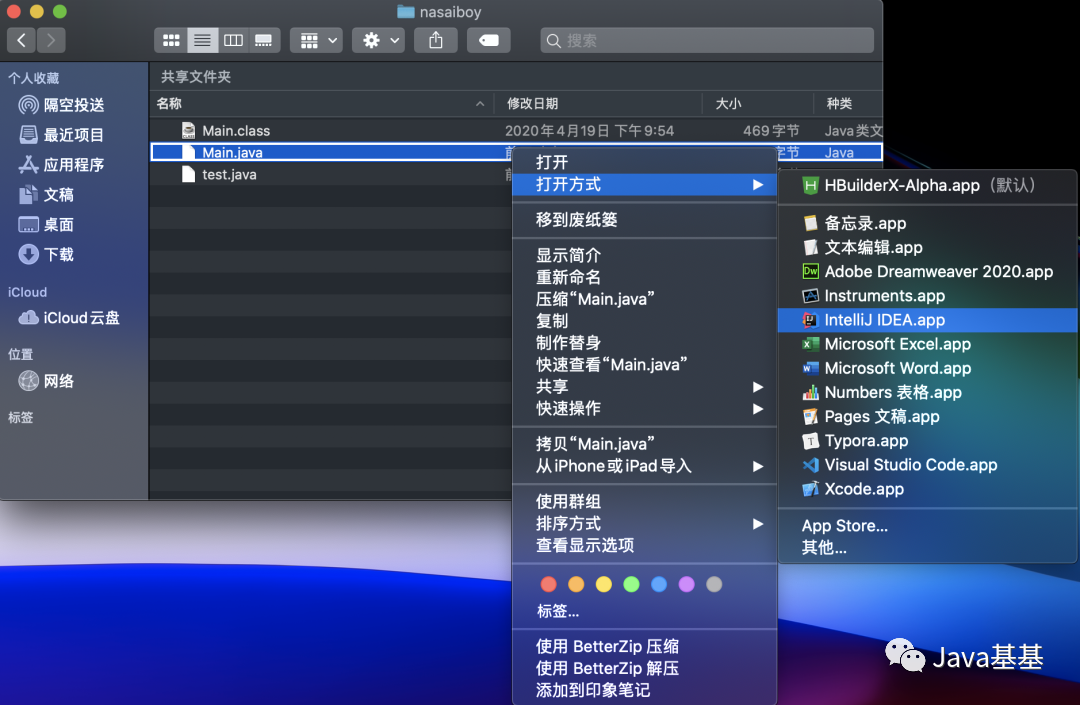Open with HBuilderX-Alpha.app (default)
This screenshot has height=705, width=1080.
coord(927,185)
